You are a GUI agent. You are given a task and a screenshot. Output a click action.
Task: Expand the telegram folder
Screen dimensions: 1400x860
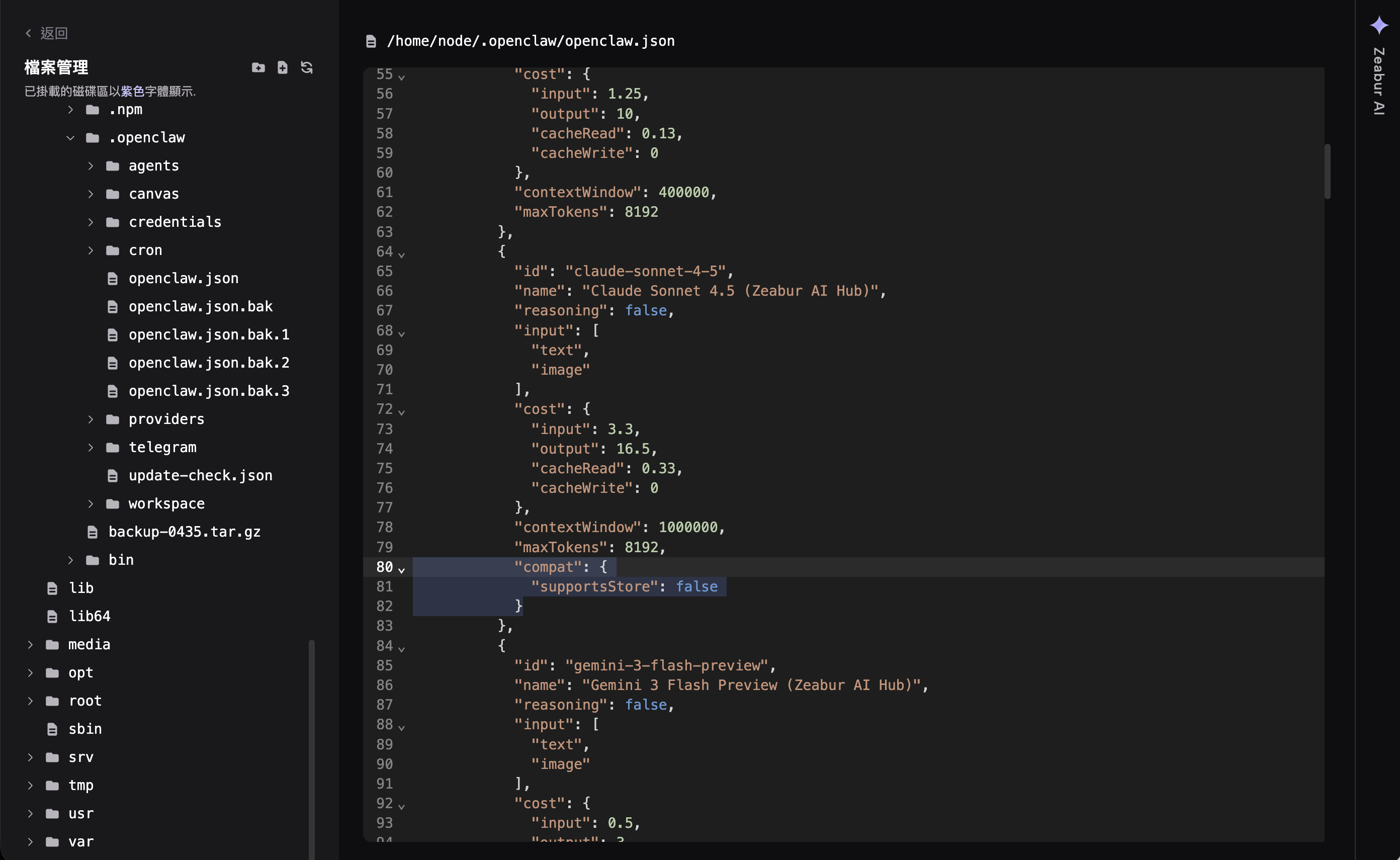(91, 448)
